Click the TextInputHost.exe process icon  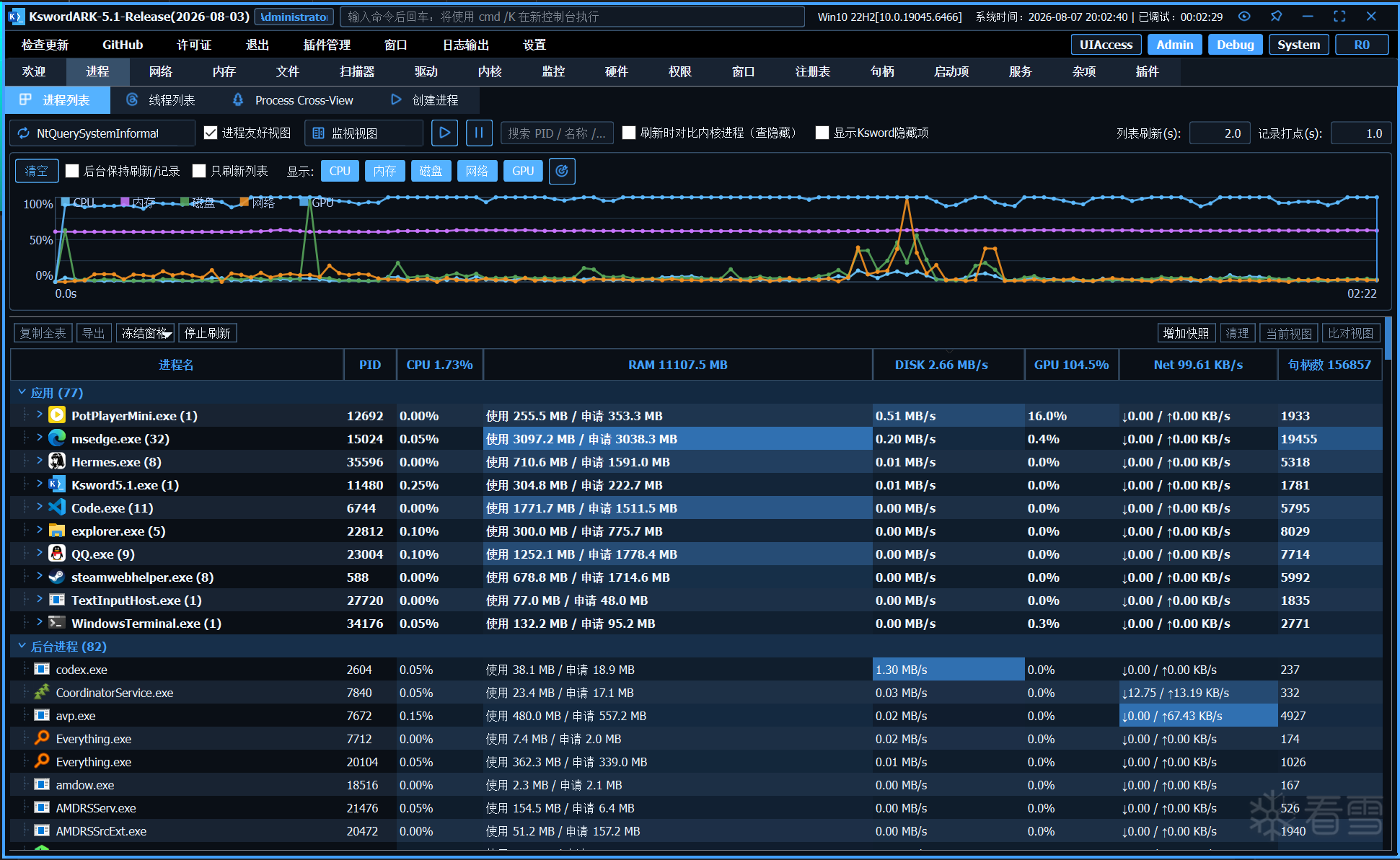click(x=57, y=600)
